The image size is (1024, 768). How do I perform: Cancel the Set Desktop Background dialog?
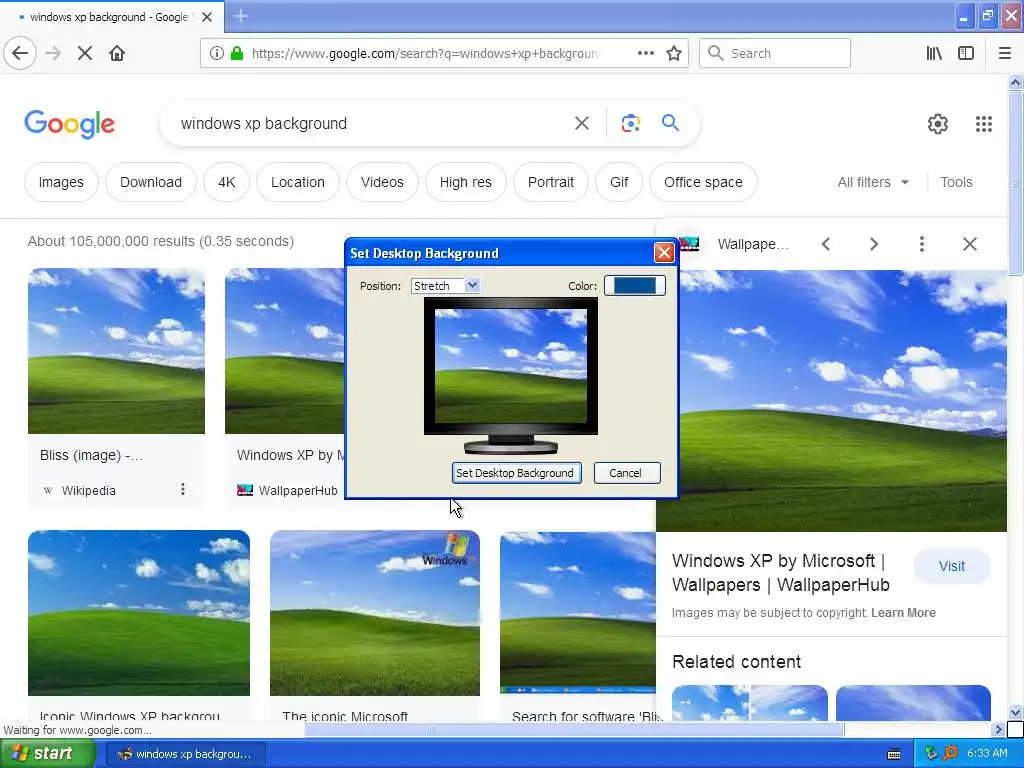(627, 473)
